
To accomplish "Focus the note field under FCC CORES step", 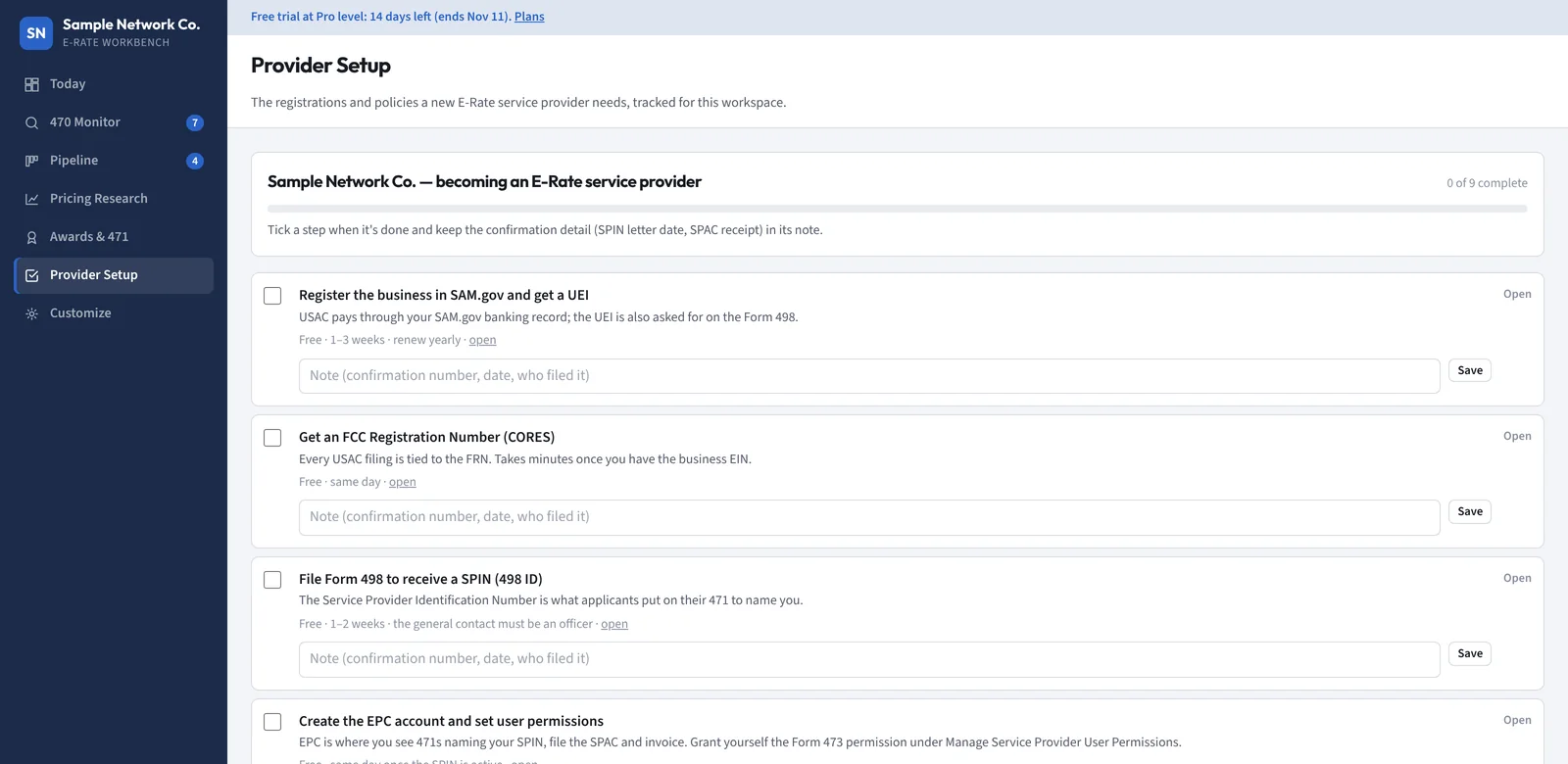I will pos(869,517).
